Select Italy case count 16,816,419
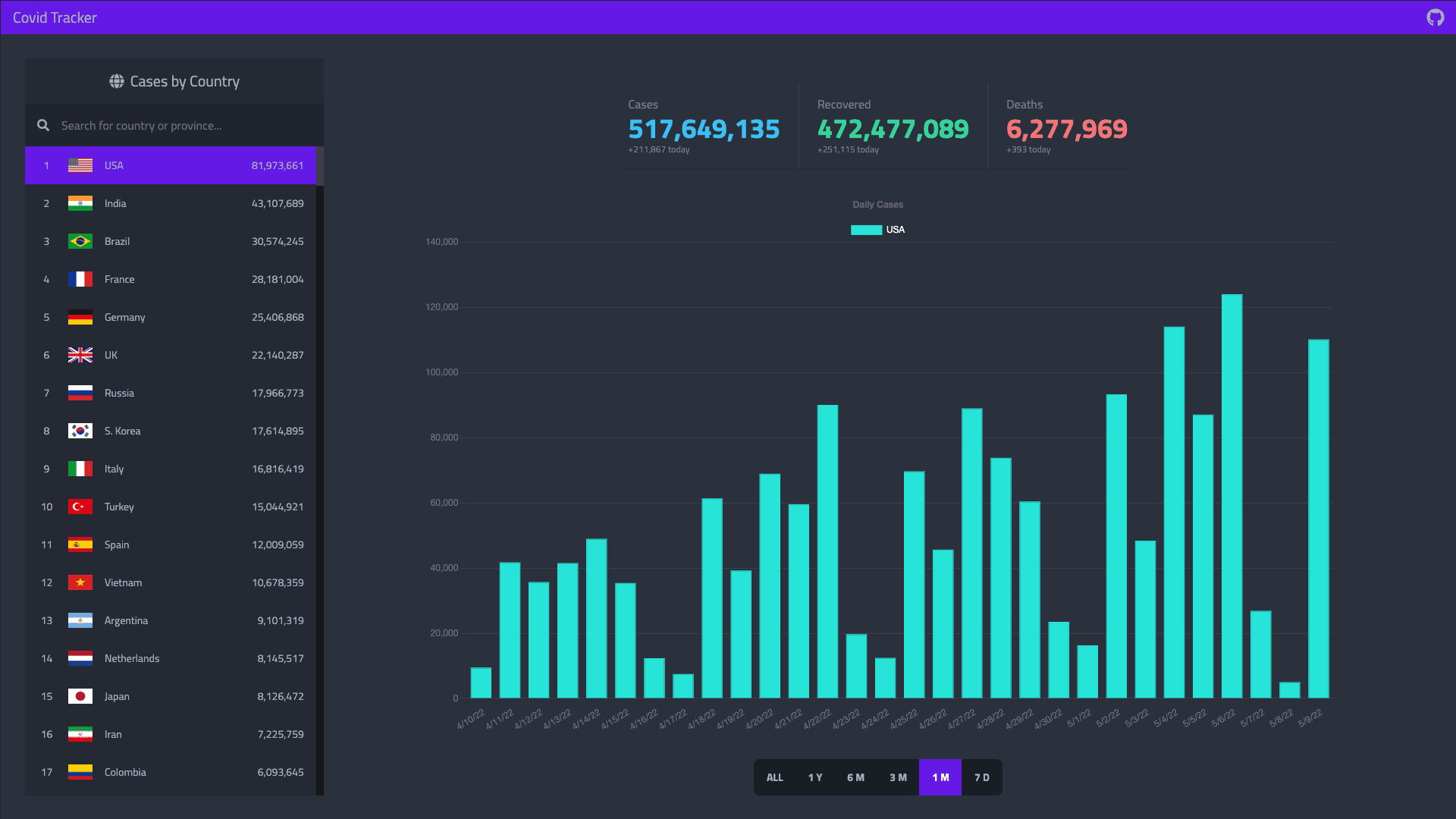This screenshot has width=1456, height=819. [278, 469]
